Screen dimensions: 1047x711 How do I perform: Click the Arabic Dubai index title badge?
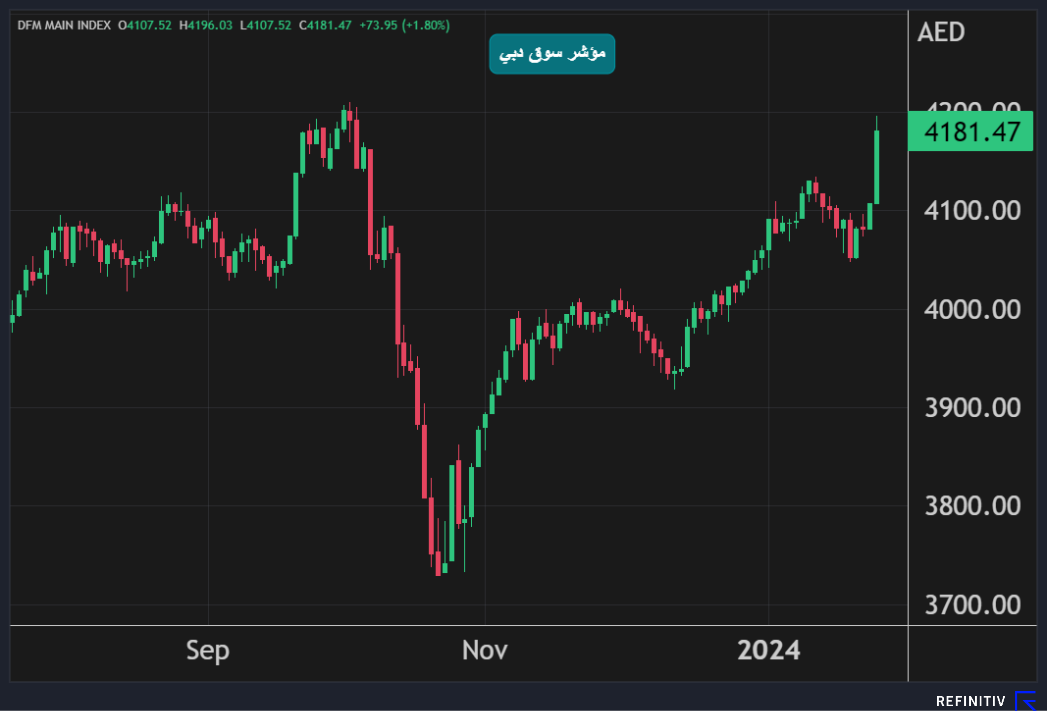click(552, 54)
